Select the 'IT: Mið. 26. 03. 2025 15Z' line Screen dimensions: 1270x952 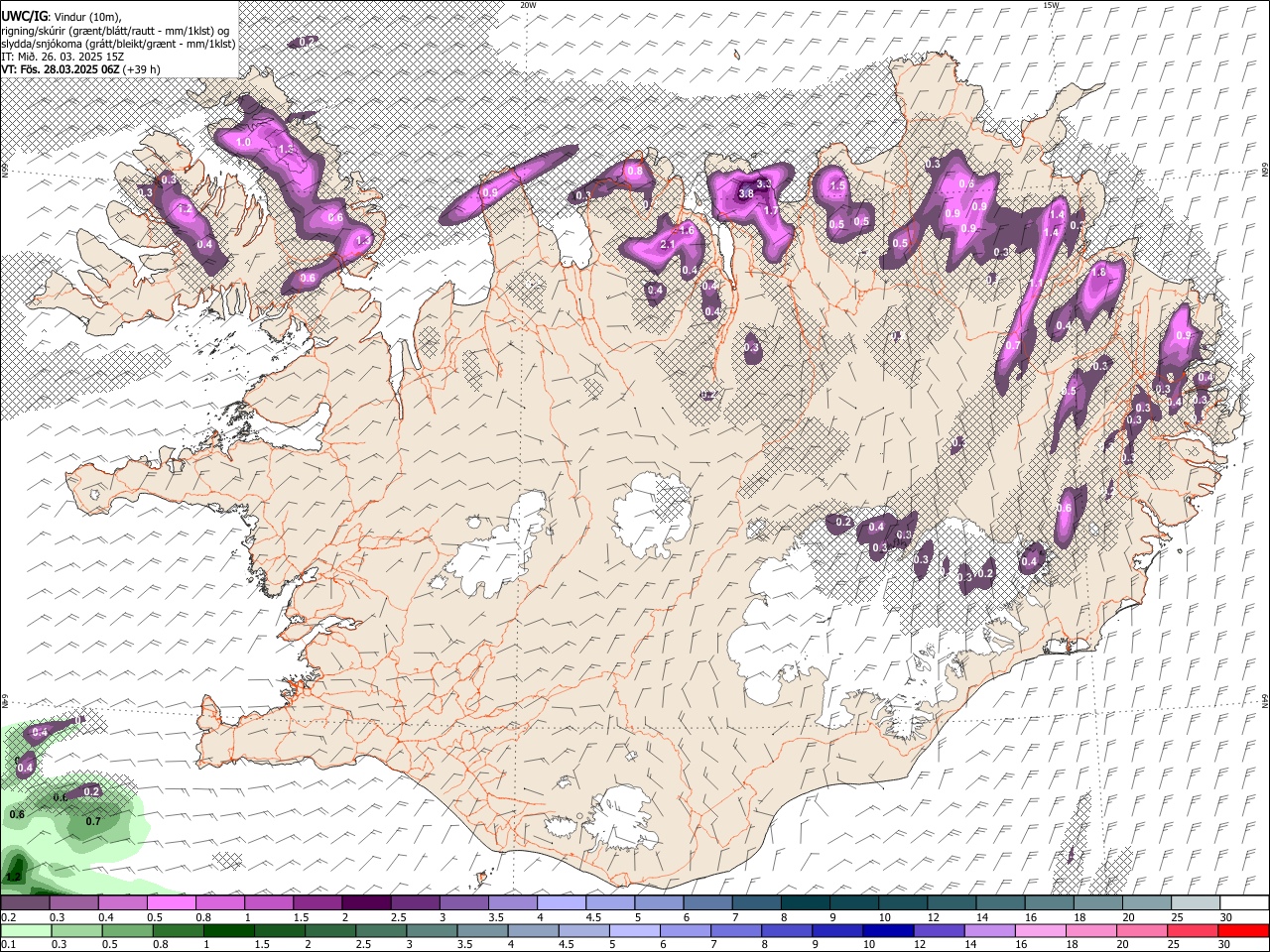point(63,57)
